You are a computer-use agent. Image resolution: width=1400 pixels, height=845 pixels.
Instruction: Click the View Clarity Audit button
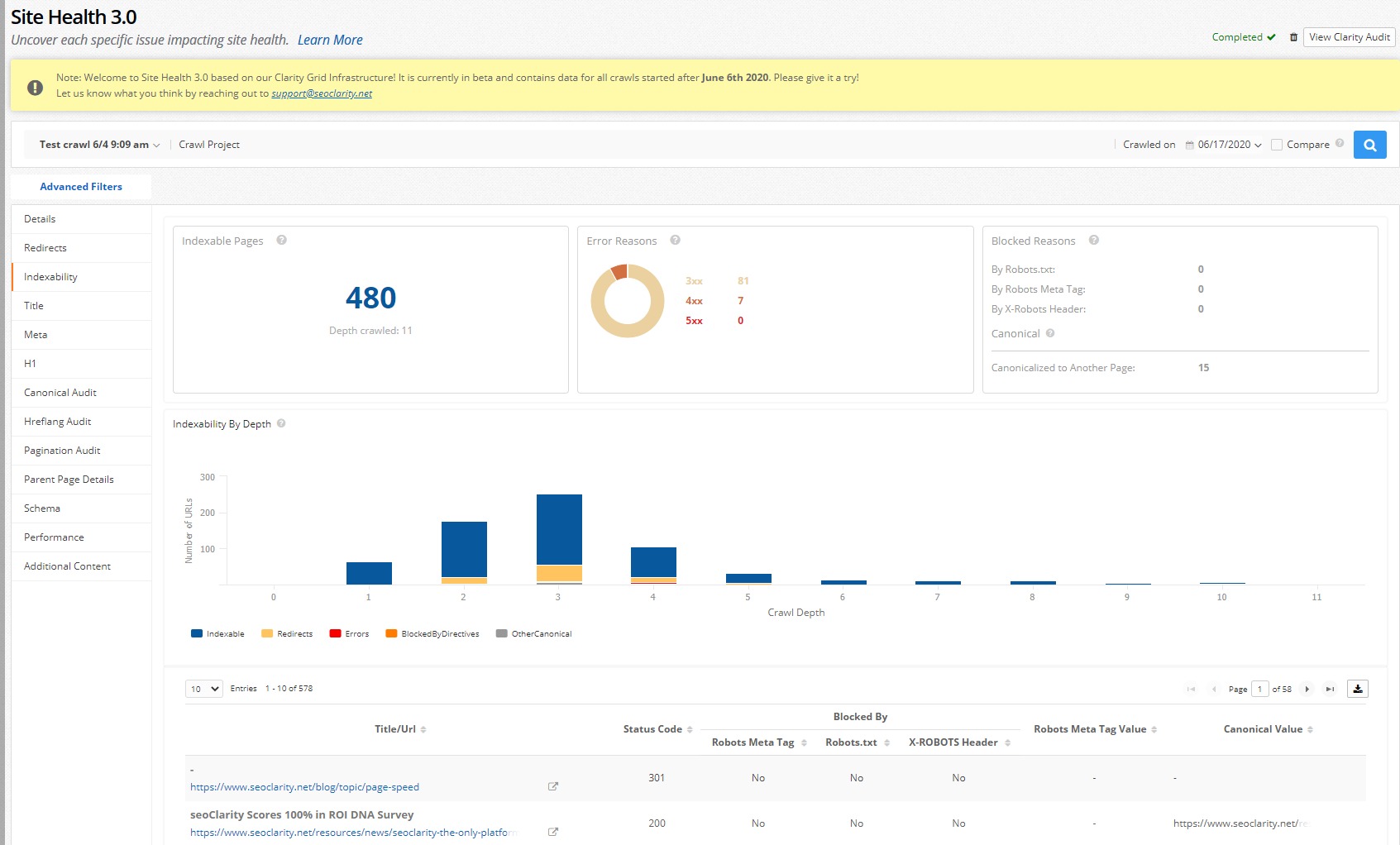[x=1349, y=37]
